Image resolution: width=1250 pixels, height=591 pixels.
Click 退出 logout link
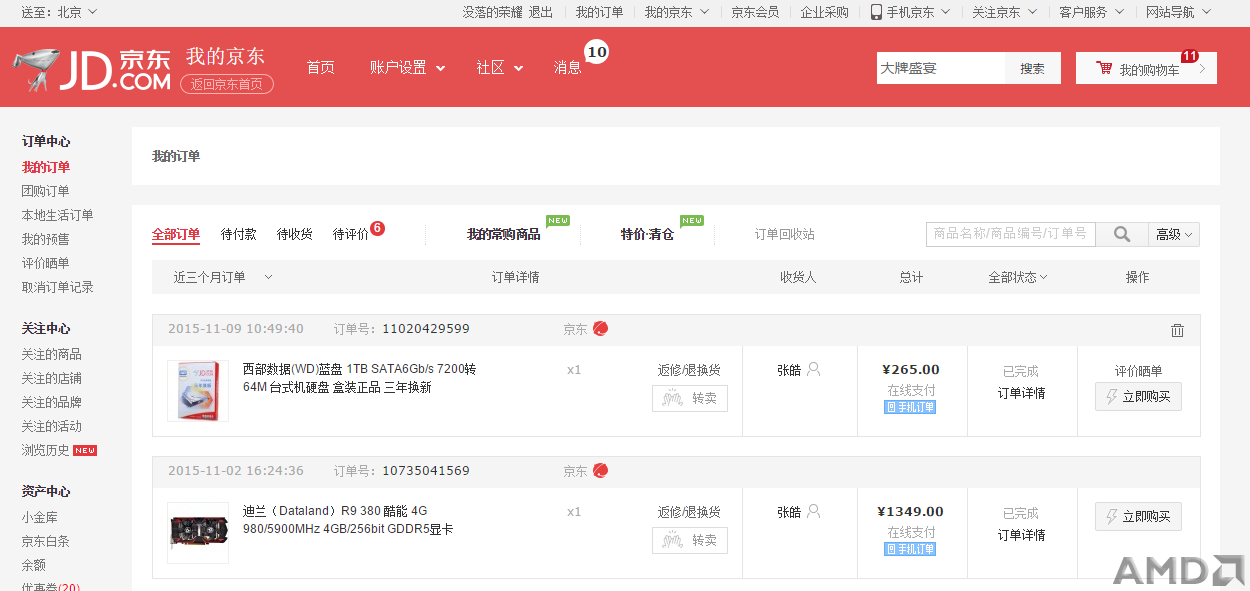coord(541,12)
